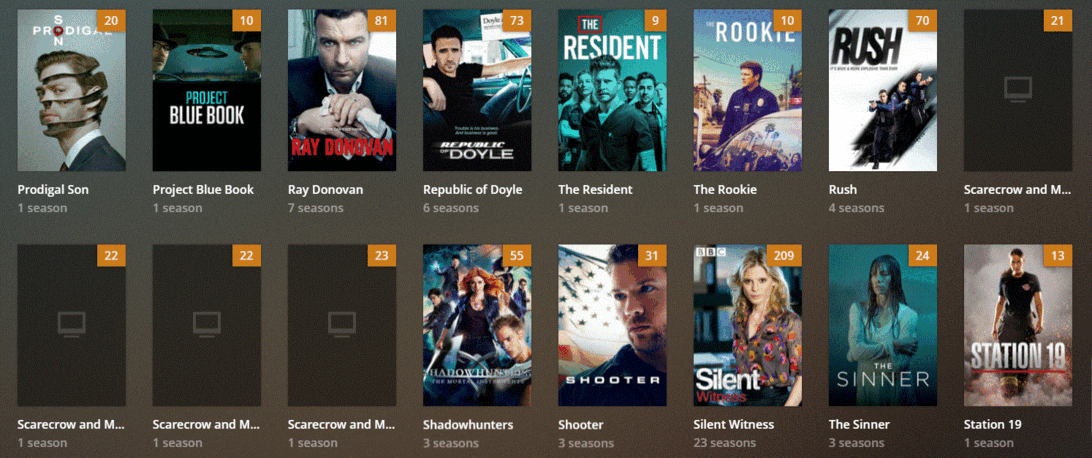Select the Ray Donovan poster
1092x458 pixels.
point(342,90)
